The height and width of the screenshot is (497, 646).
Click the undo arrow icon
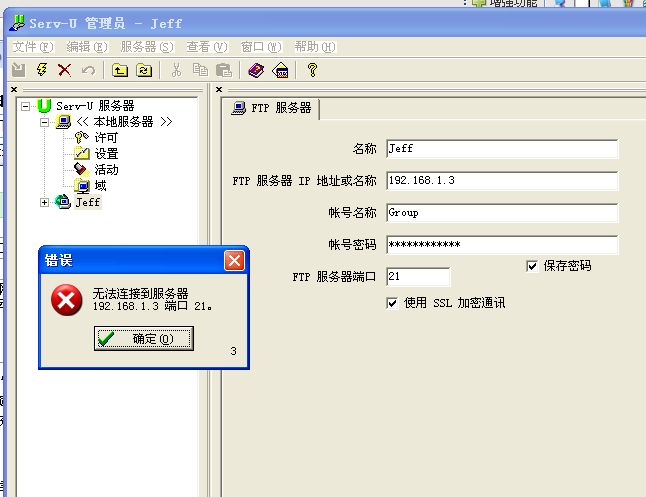tap(88, 70)
